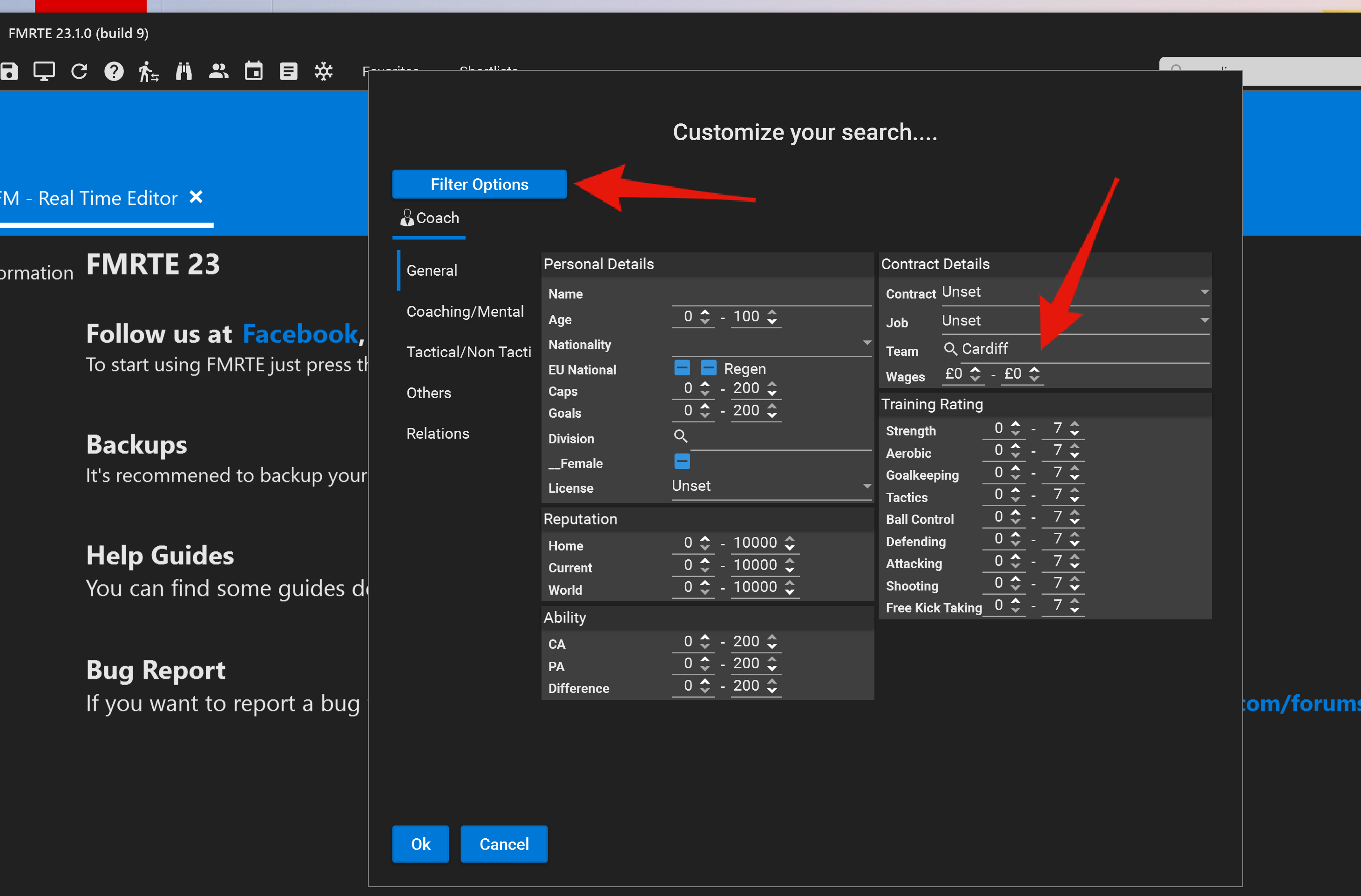Click the Team search magnifier icon next to Cardiff

point(950,348)
